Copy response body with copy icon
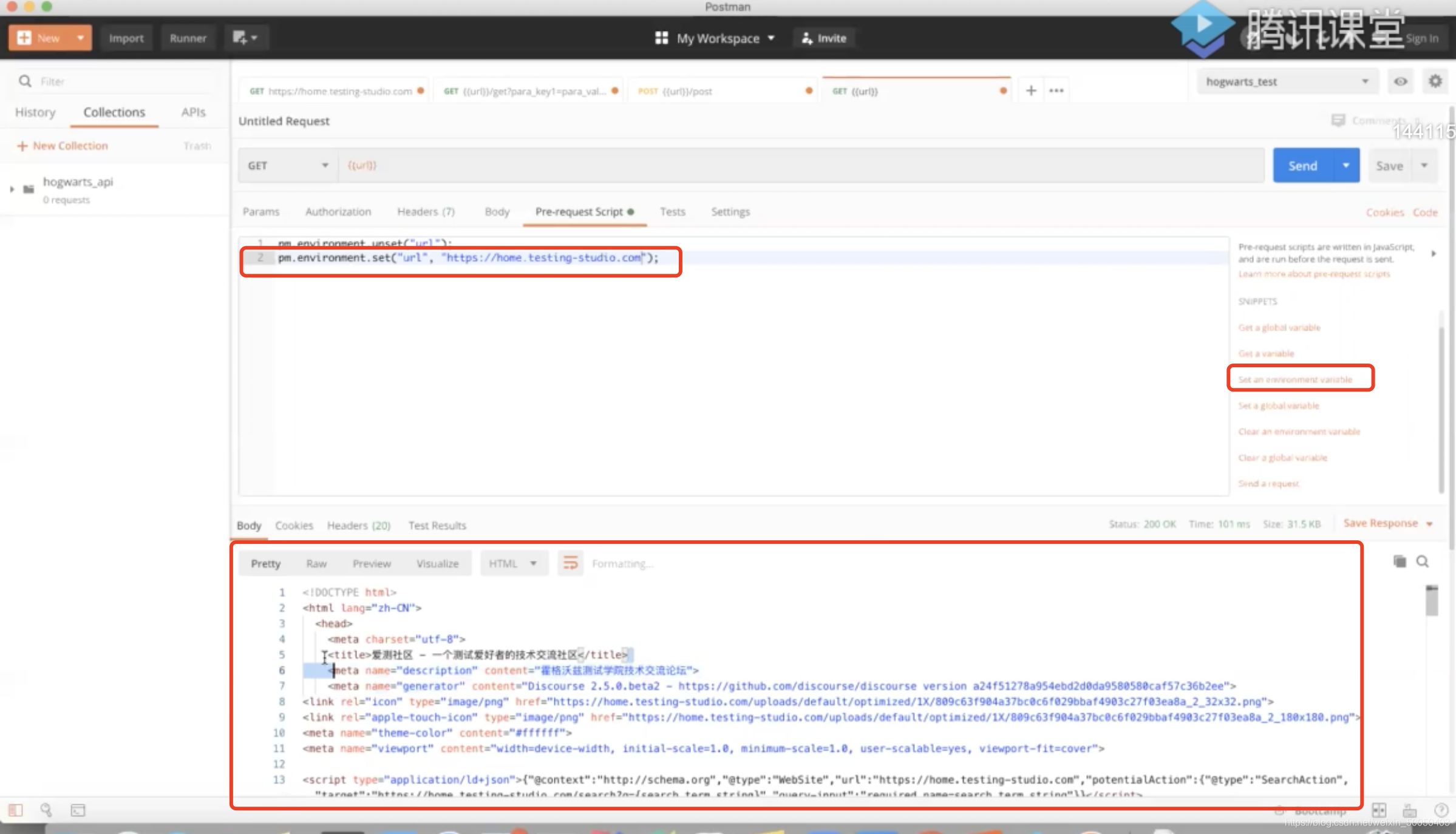This screenshot has width=1456, height=834. click(1400, 561)
